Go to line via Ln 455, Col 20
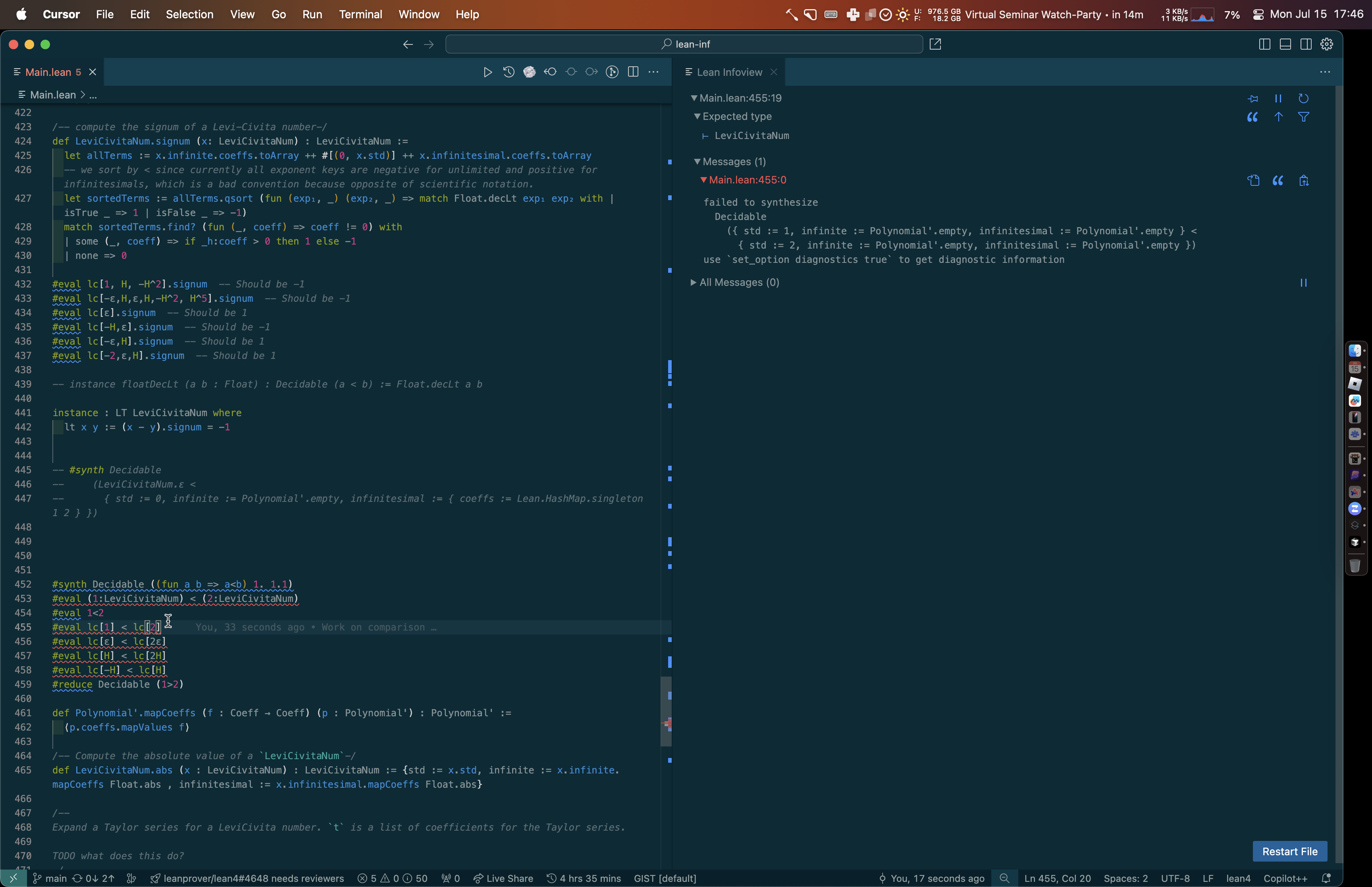 click(1057, 878)
